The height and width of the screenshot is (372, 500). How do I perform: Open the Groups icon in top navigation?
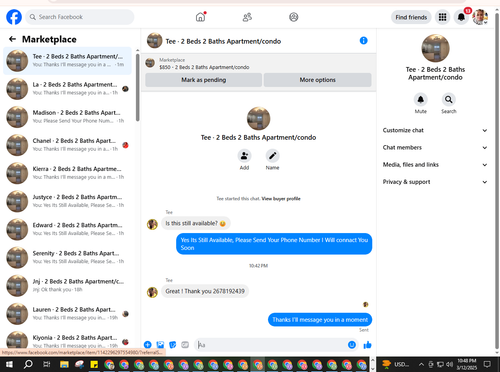click(294, 17)
